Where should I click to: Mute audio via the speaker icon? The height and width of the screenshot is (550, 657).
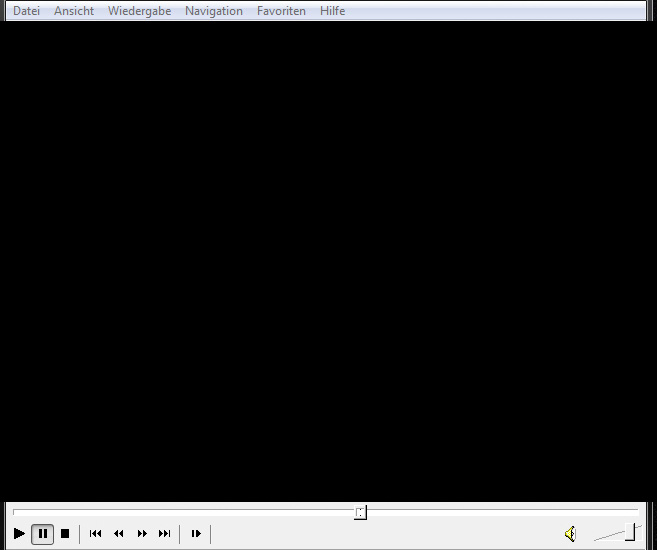(570, 534)
